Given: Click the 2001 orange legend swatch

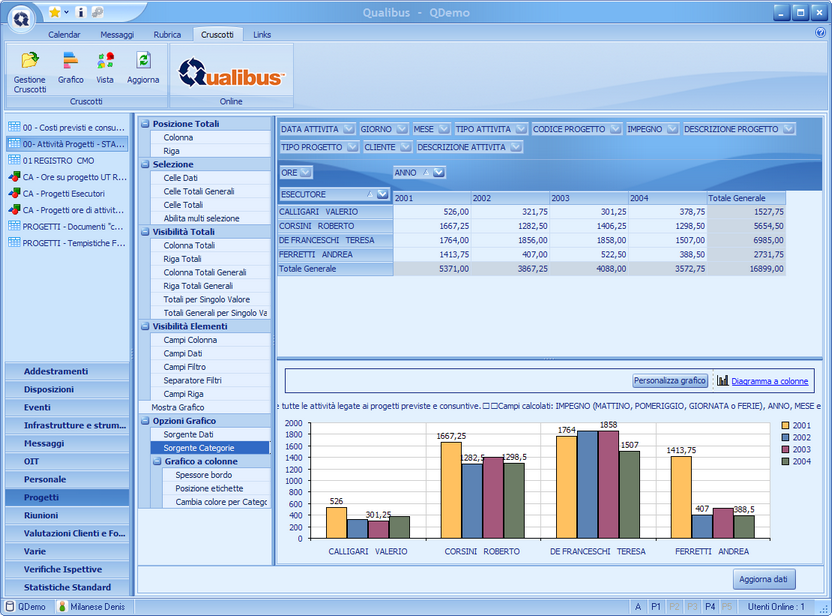Looking at the screenshot, I should 785,425.
